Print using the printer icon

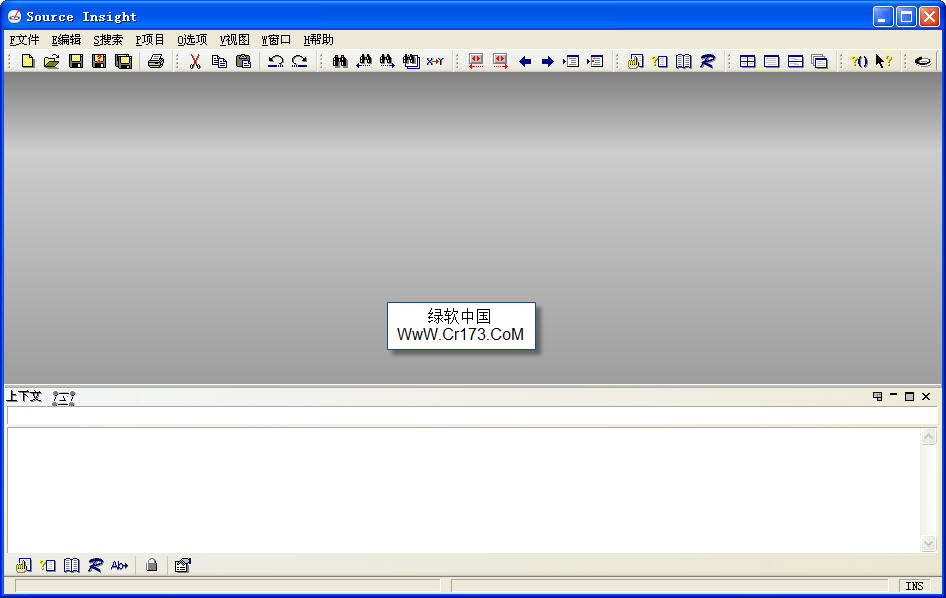156,61
